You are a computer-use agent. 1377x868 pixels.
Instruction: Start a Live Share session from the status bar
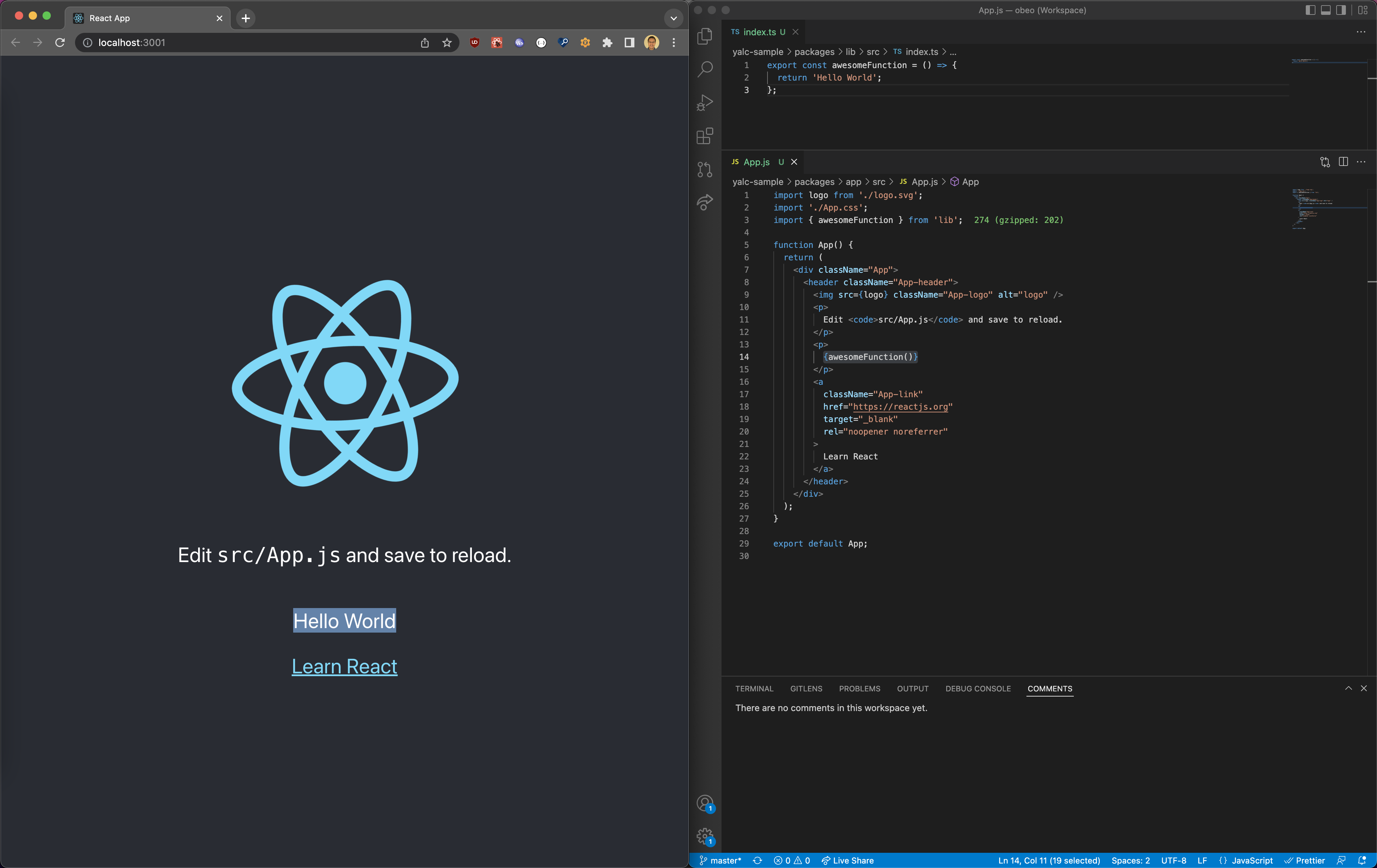[848, 860]
